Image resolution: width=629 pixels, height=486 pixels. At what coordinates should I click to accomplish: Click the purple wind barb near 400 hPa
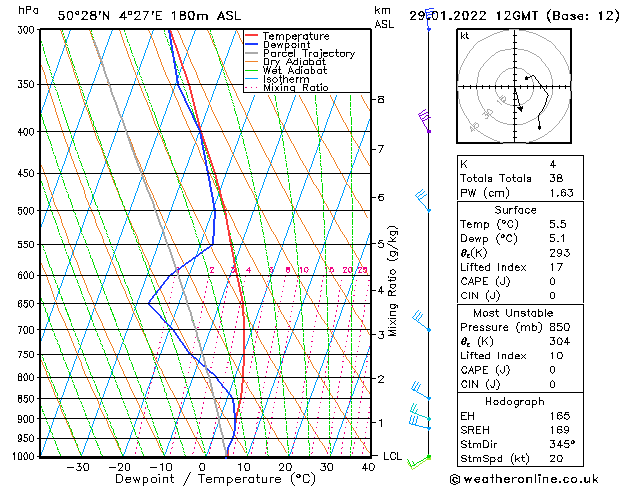point(425,121)
